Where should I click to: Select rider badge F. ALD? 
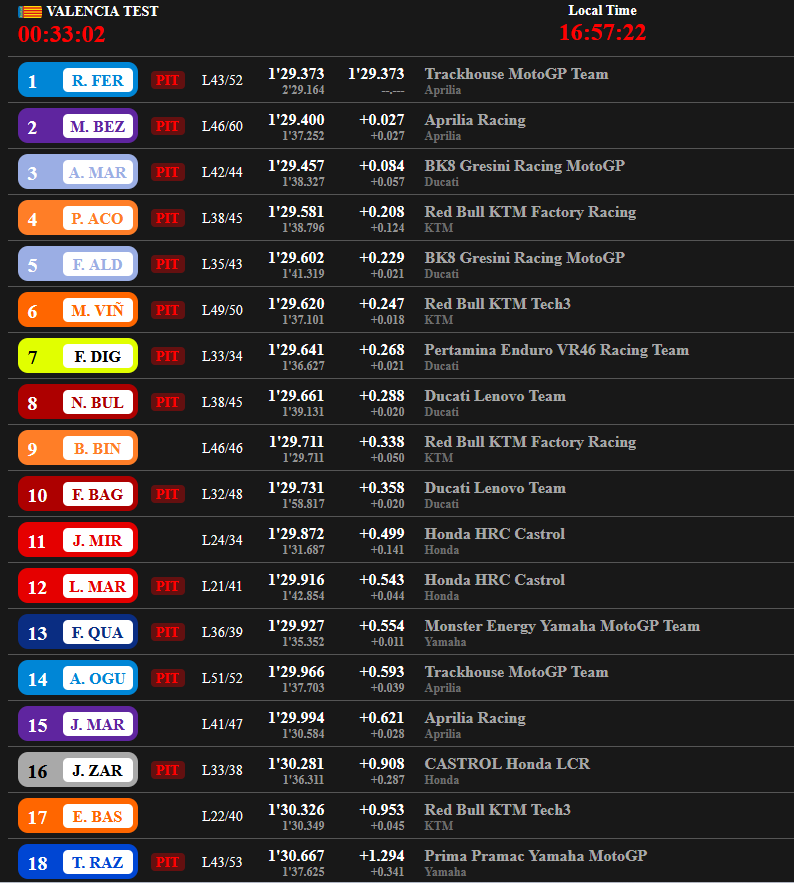point(78,264)
